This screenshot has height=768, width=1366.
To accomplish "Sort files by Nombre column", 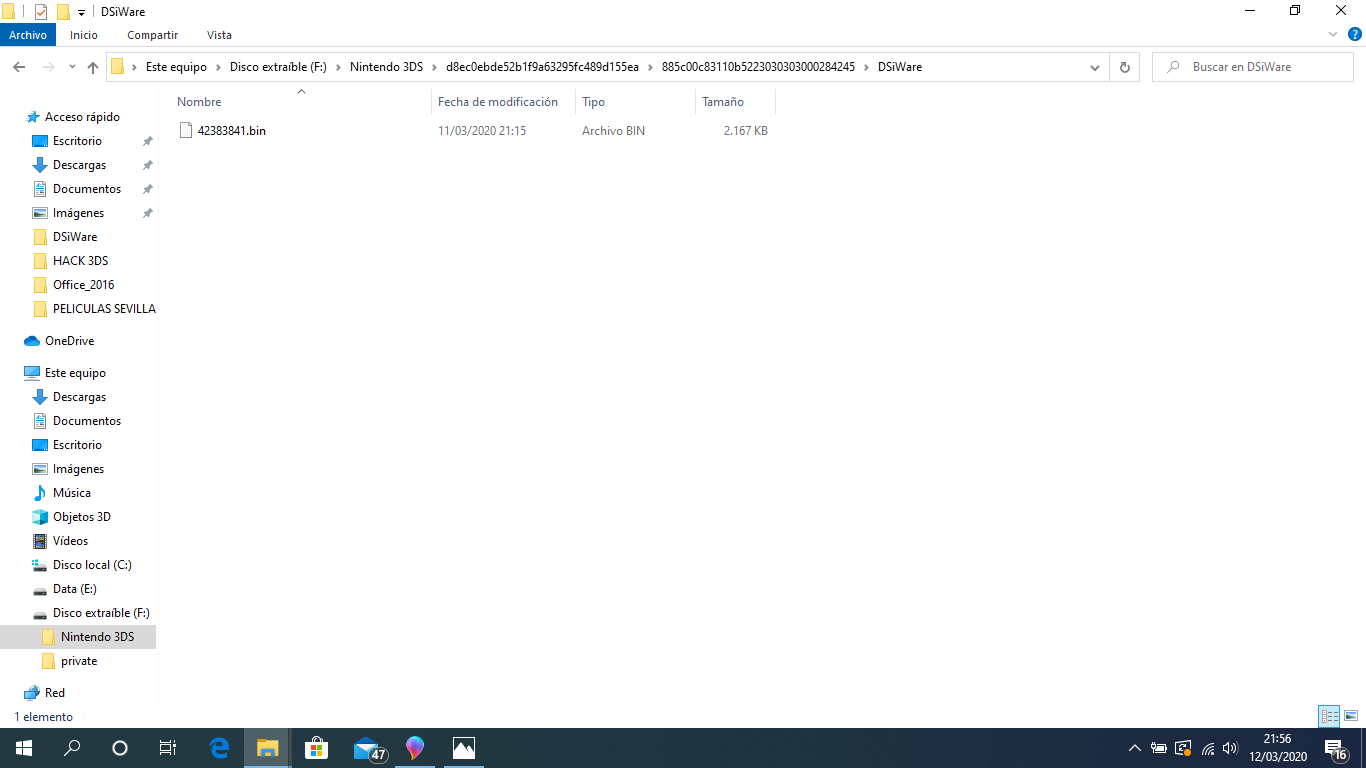I will point(199,102).
